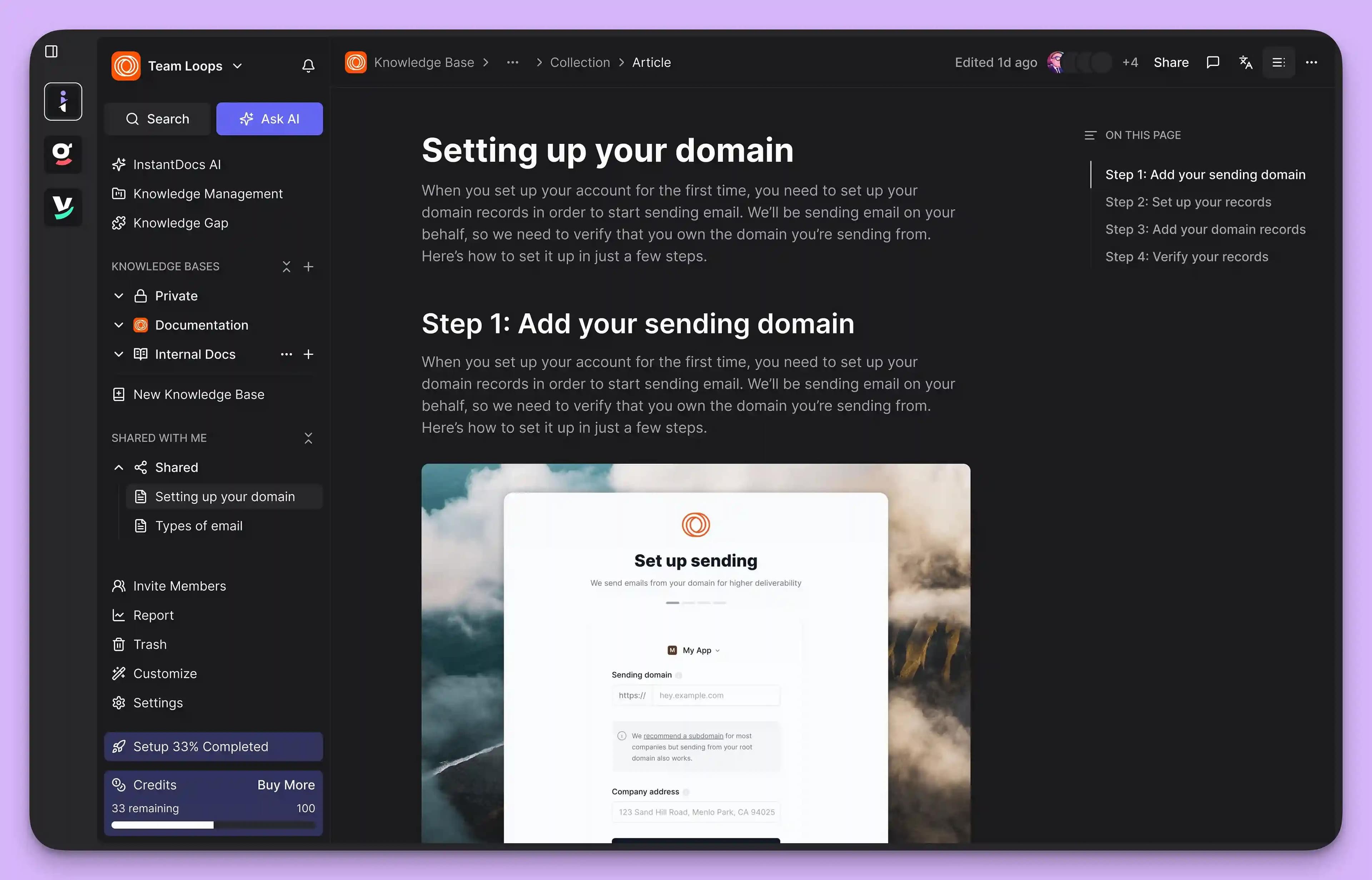
Task: Navigate to the Collection breadcrumb
Action: (x=580, y=62)
